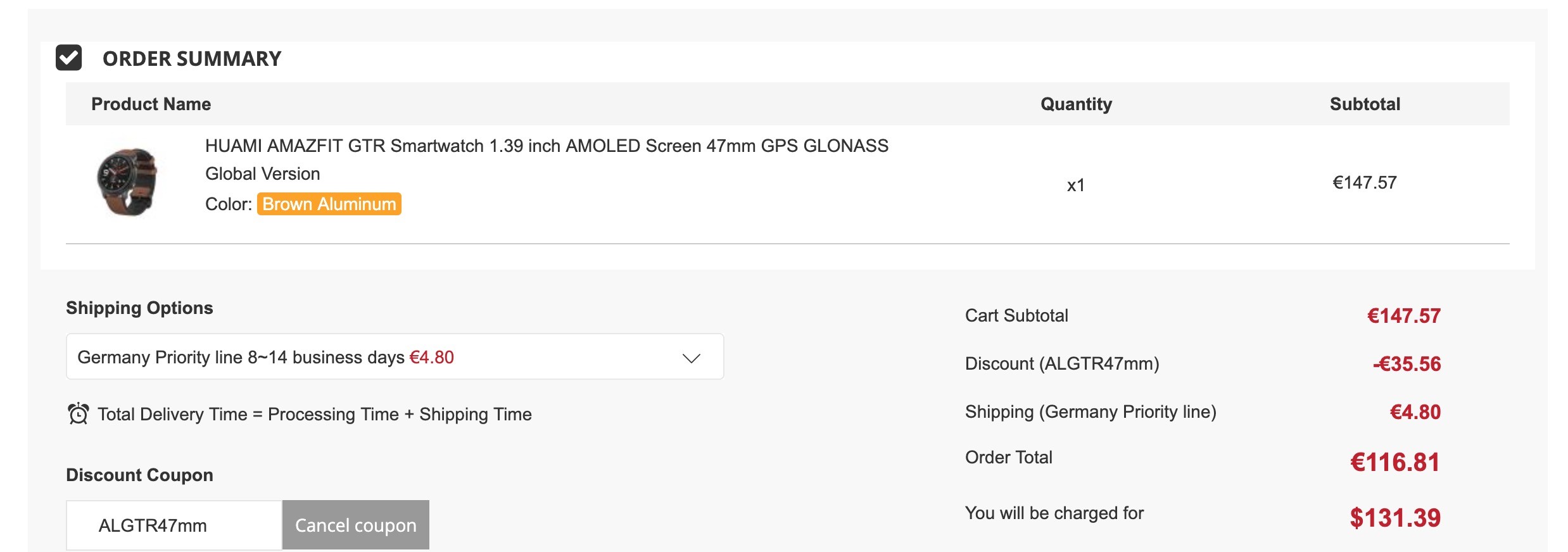Click the x1 quantity value

pos(1076,185)
